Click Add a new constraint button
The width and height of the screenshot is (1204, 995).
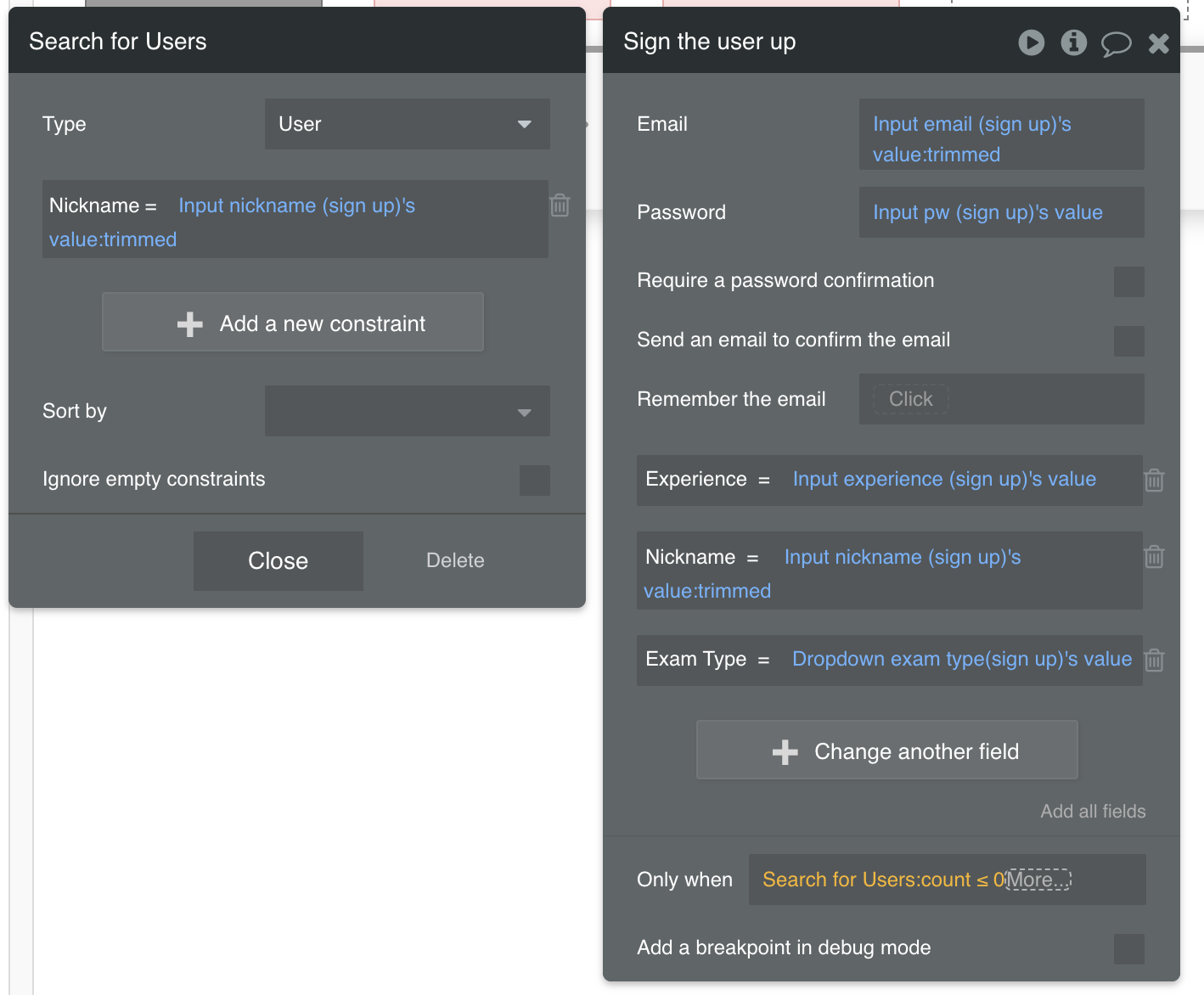click(x=293, y=323)
